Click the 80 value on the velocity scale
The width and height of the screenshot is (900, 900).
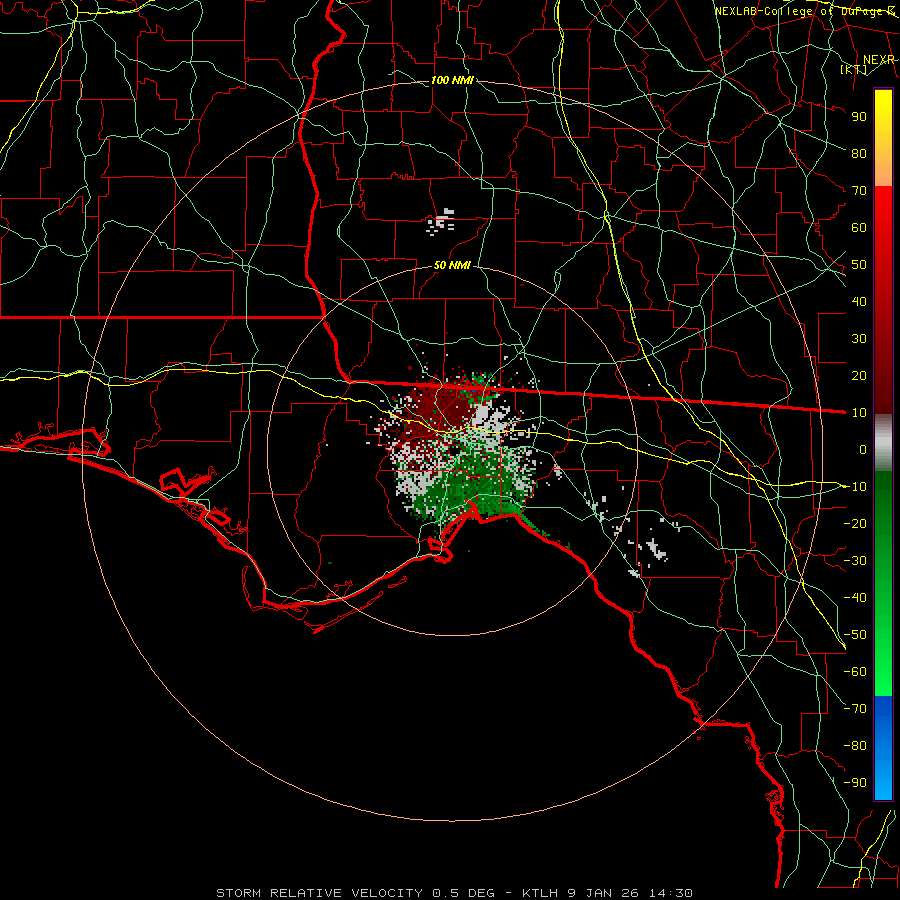click(859, 153)
